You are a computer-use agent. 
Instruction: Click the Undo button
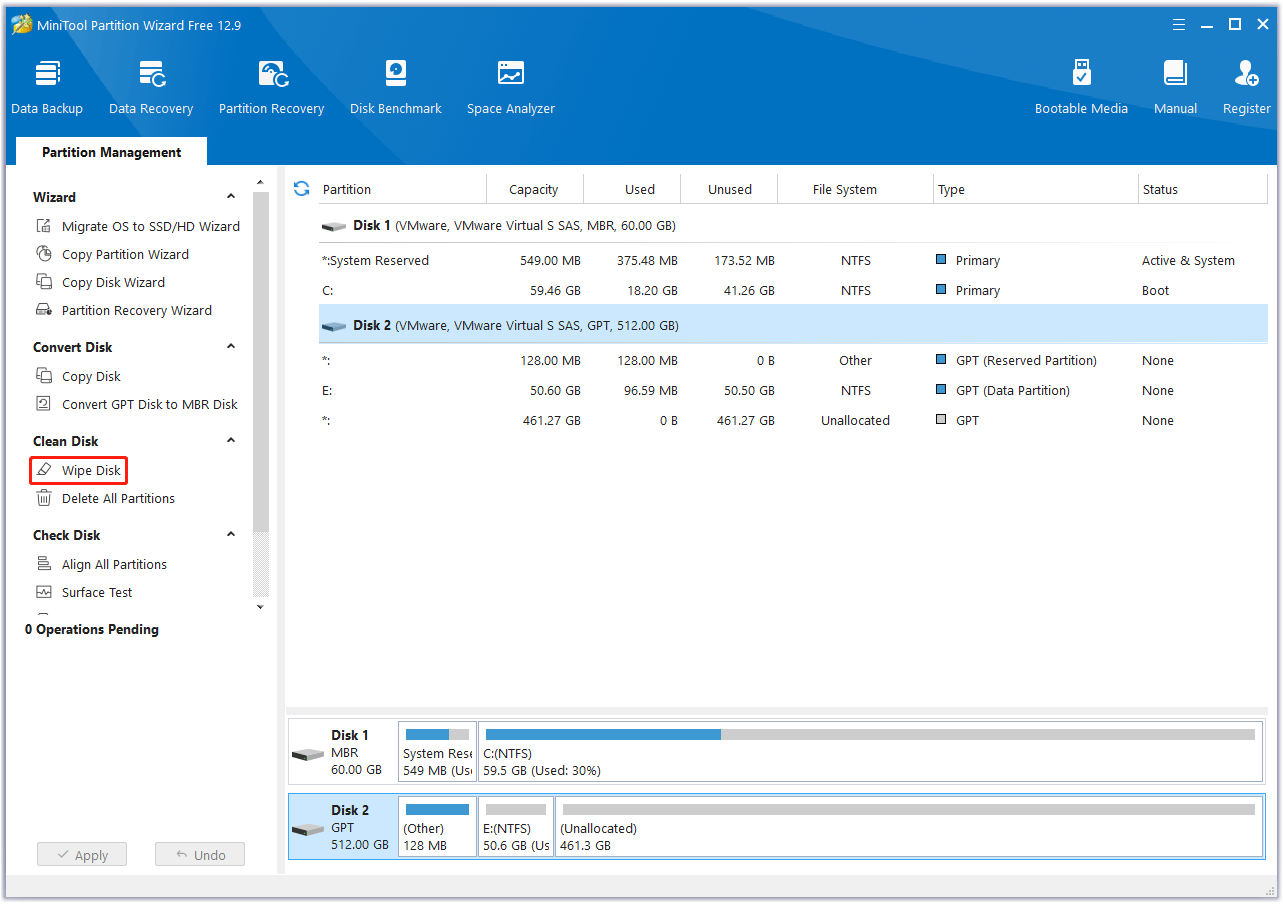coord(199,854)
